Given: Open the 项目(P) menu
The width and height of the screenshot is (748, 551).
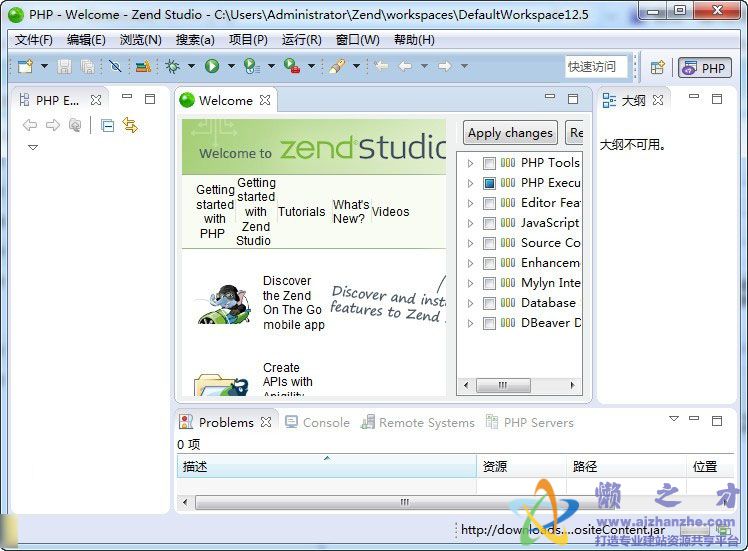Looking at the screenshot, I should [x=248, y=40].
